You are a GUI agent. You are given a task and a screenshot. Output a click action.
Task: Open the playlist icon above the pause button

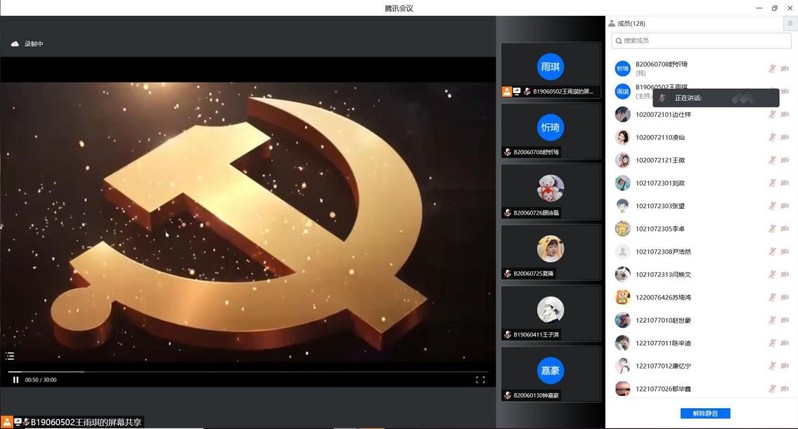10,356
